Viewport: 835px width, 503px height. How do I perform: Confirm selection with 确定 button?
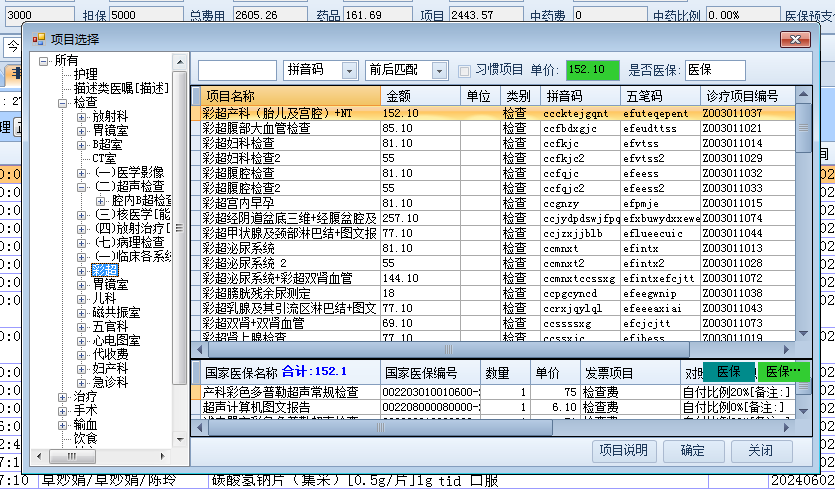click(x=693, y=451)
